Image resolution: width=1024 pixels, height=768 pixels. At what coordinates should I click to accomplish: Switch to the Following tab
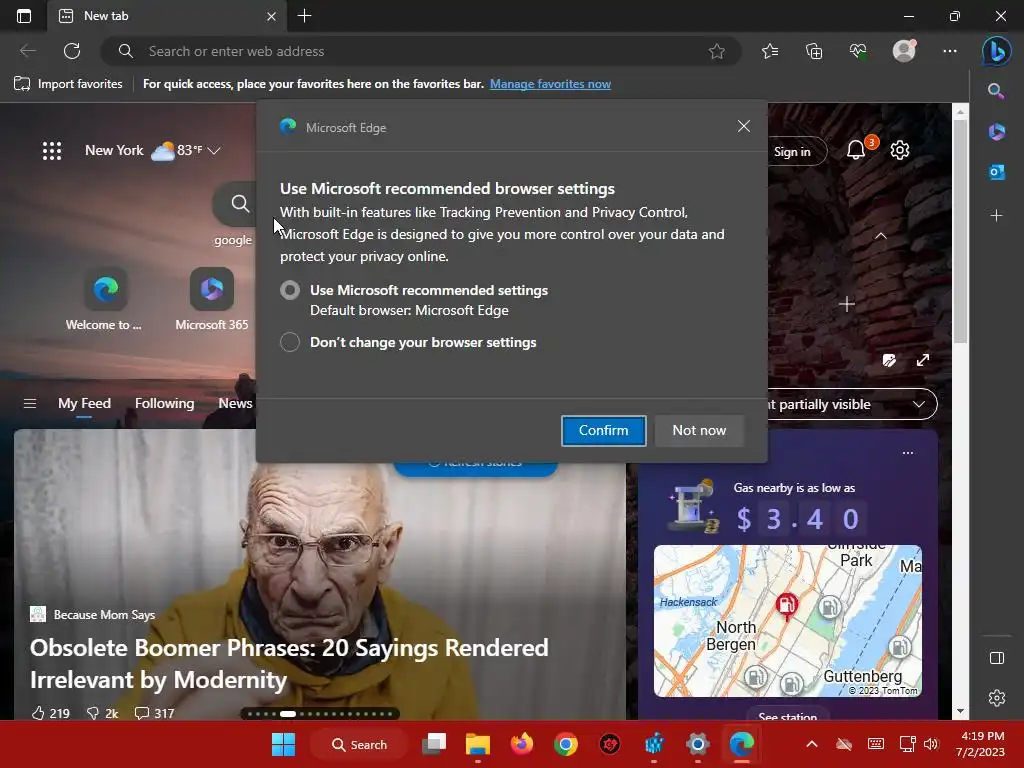pyautogui.click(x=165, y=404)
